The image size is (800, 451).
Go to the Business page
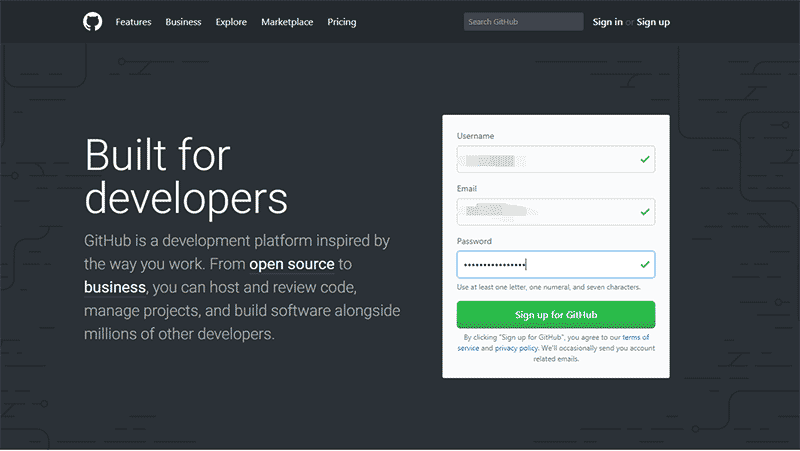click(183, 22)
